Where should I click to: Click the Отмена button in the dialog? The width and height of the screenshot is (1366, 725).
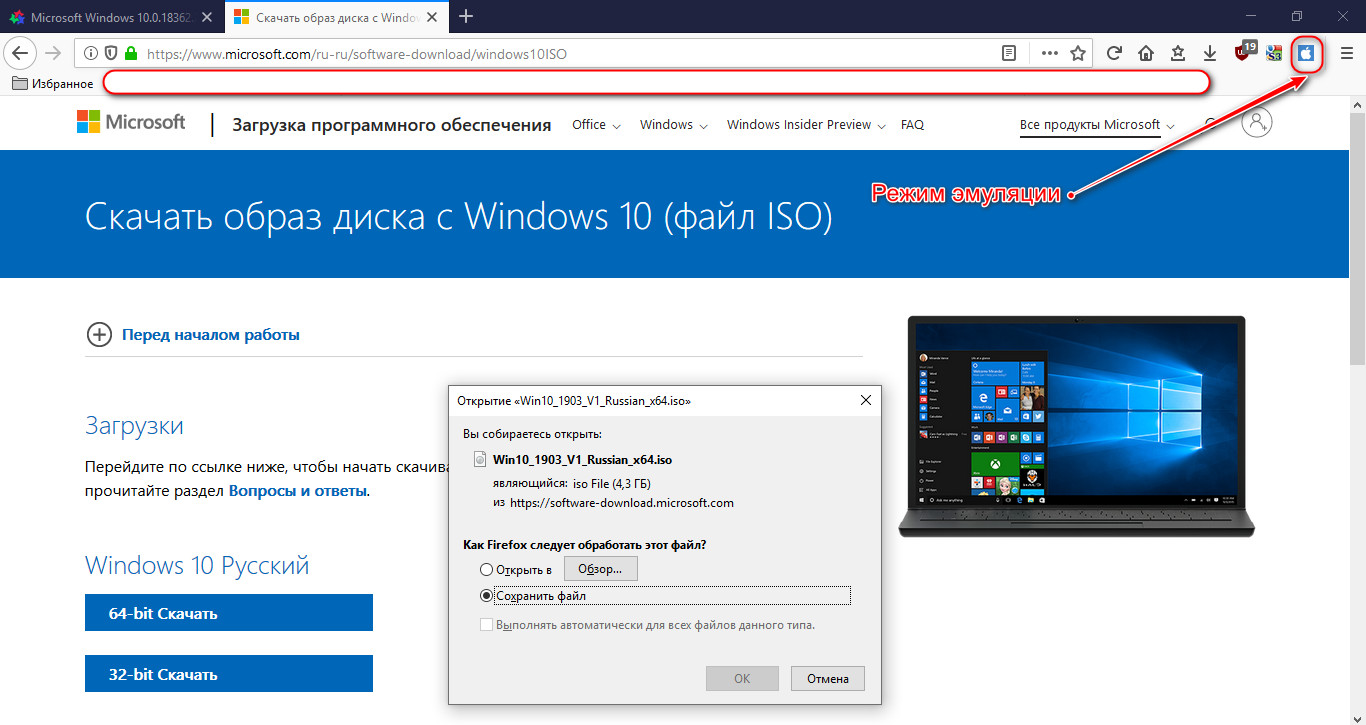tap(827, 678)
